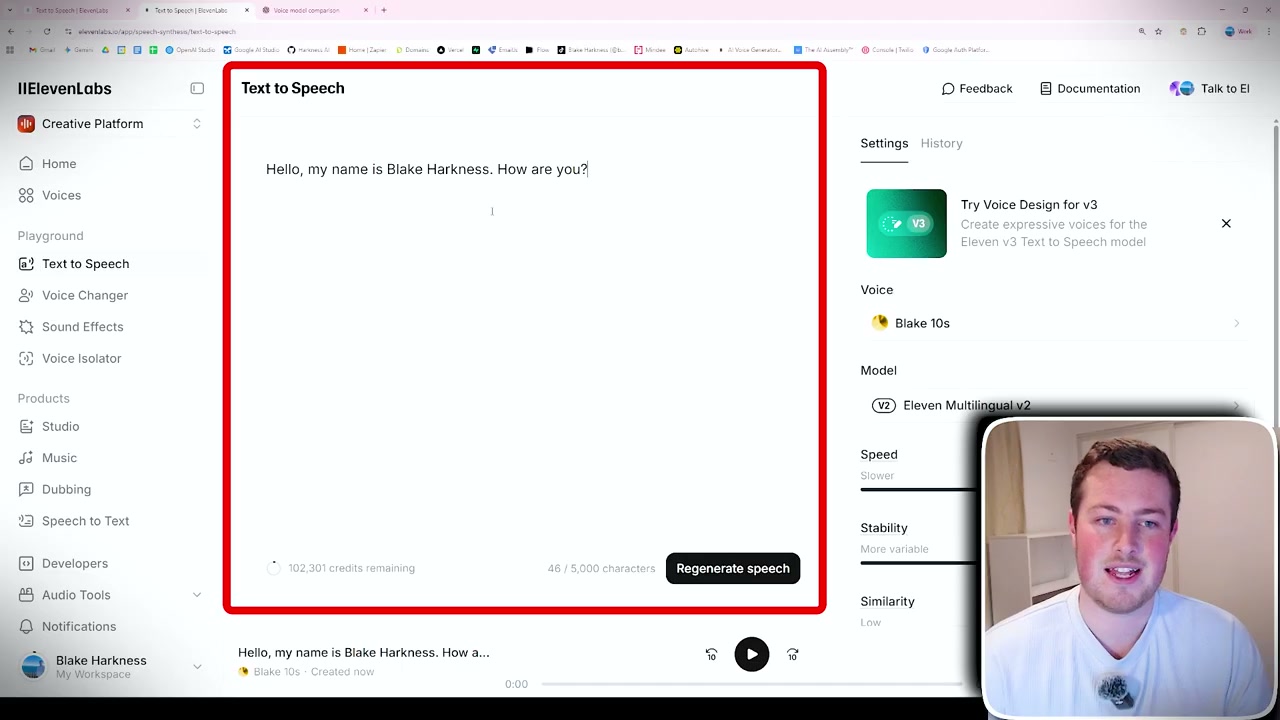The width and height of the screenshot is (1280, 720).
Task: Open Developers in the sidebar
Action: (74, 563)
